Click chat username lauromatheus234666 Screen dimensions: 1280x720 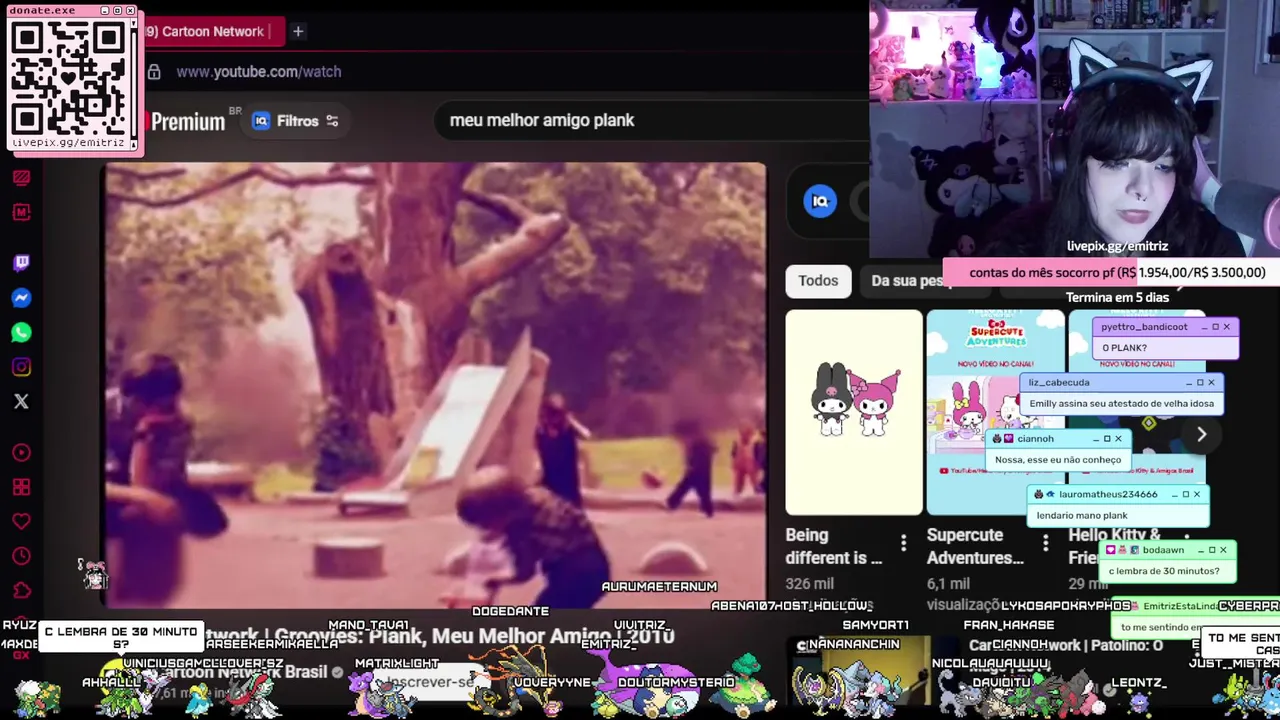click(x=1108, y=494)
